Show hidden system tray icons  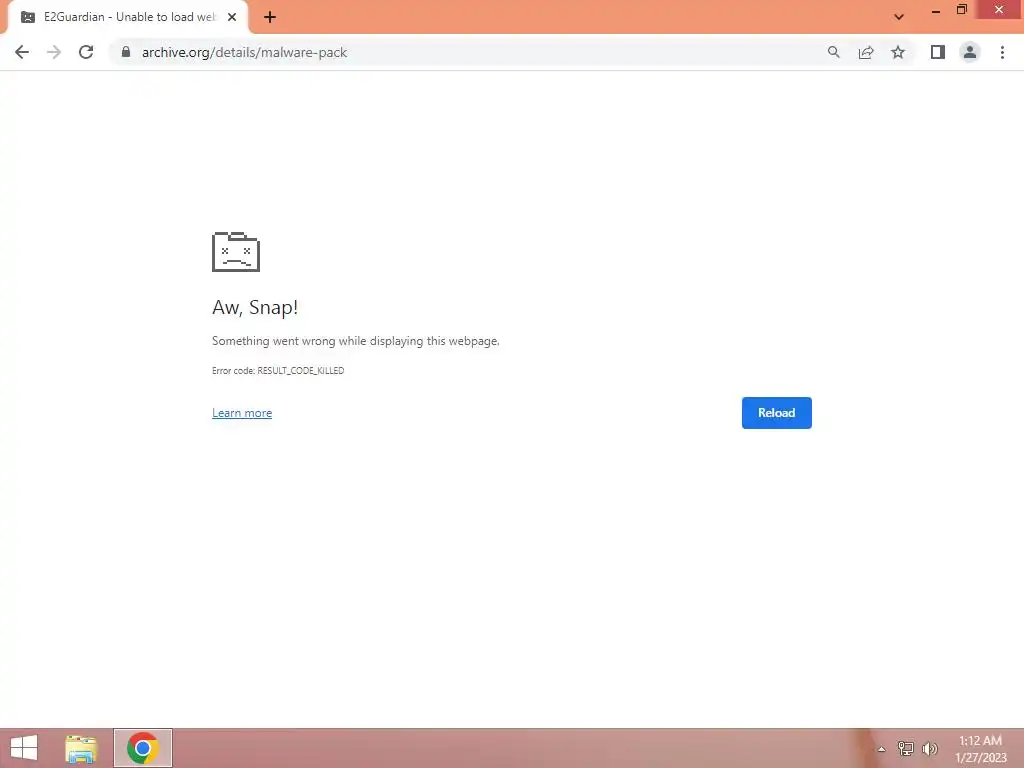point(881,748)
